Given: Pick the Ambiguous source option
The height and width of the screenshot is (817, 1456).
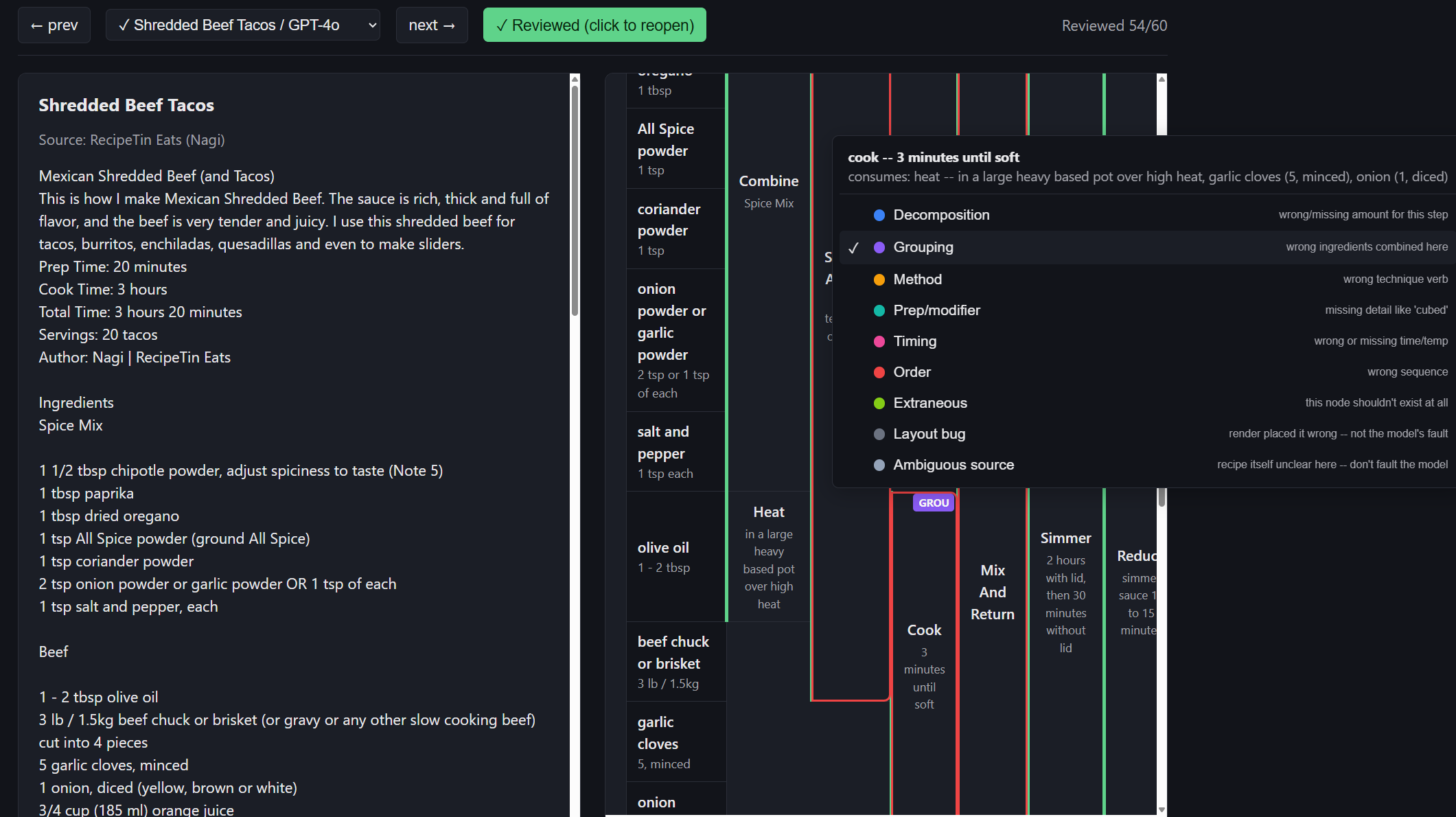Looking at the screenshot, I should coord(1146,465).
